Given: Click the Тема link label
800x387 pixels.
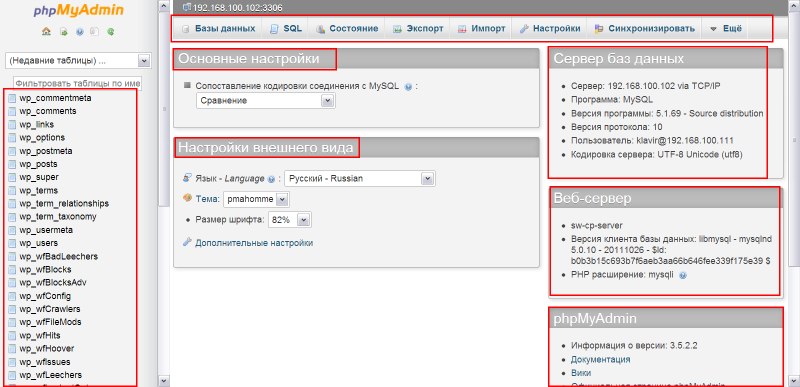Looking at the screenshot, I should click(x=207, y=199).
